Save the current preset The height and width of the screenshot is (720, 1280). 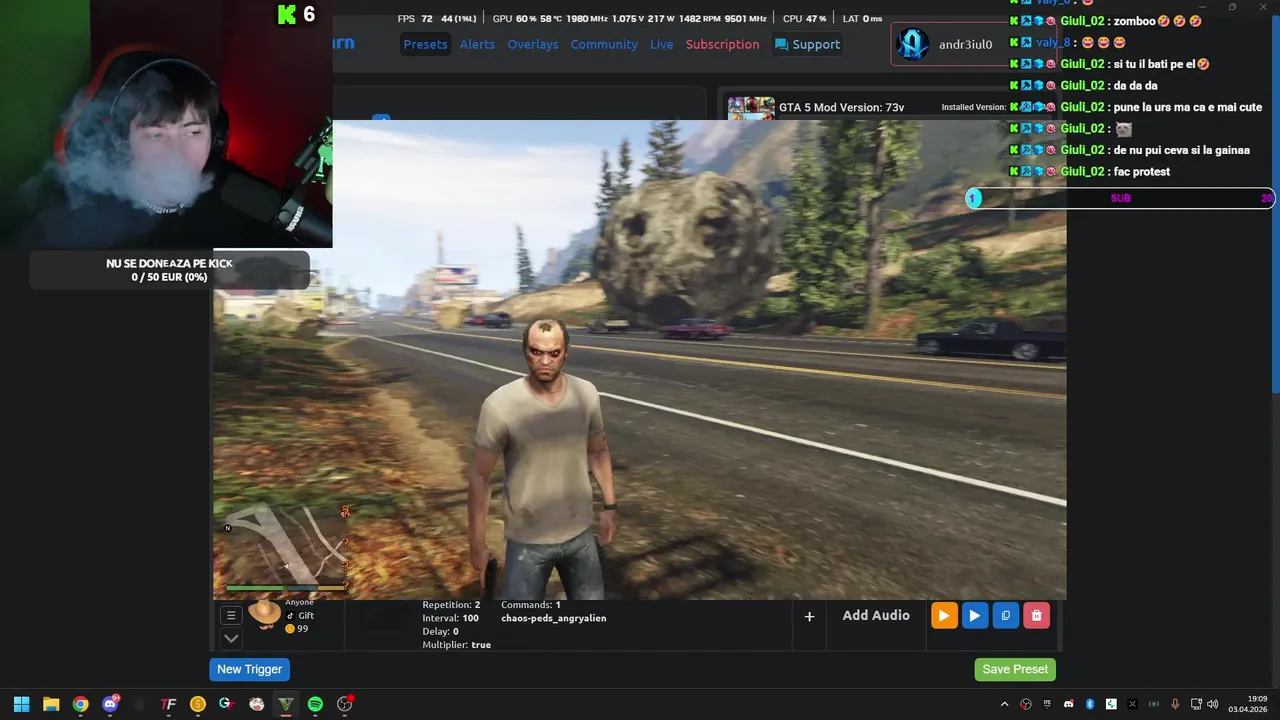tap(1015, 669)
